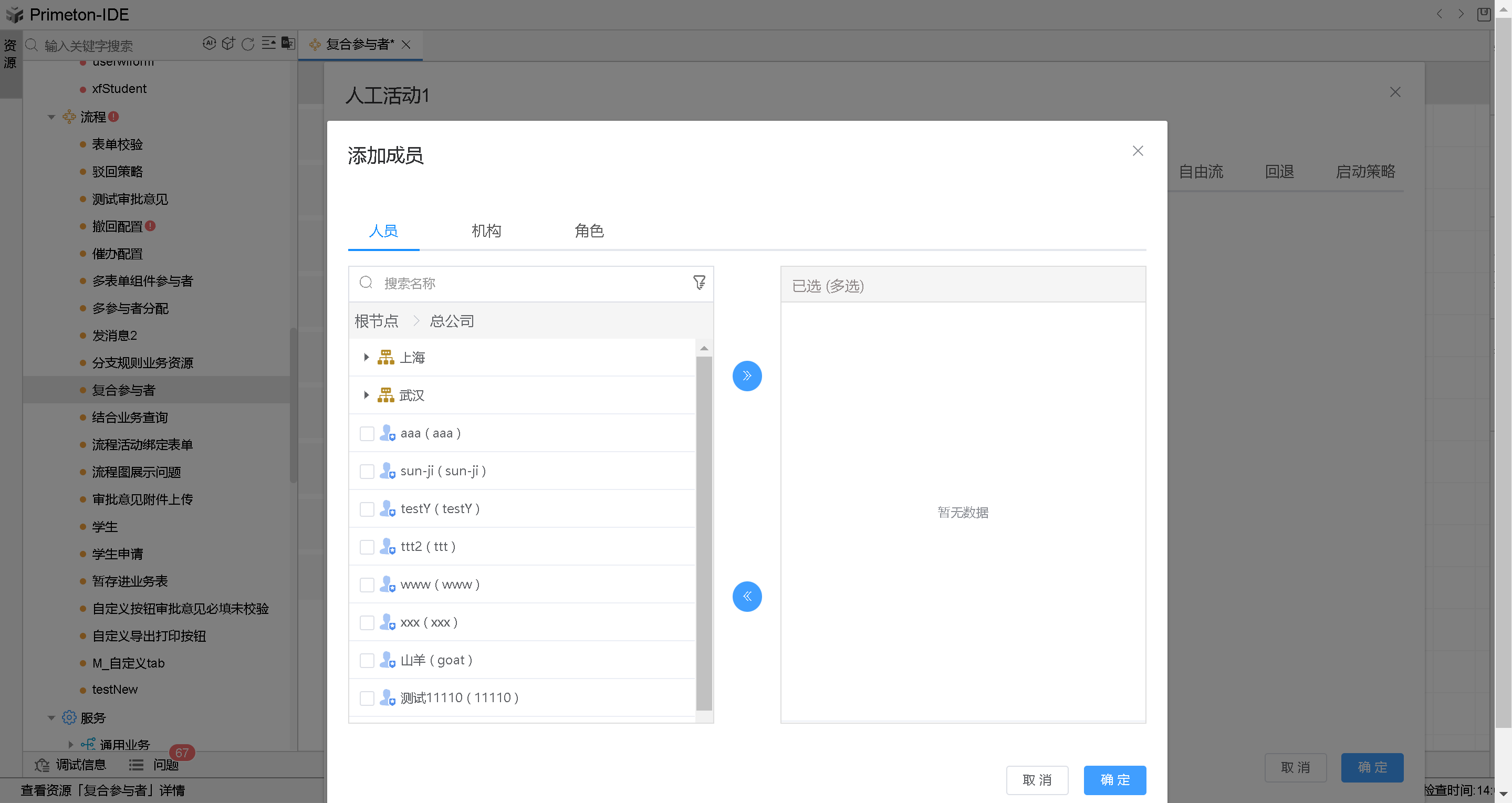Select the testY ( testY ) checkbox

tap(367, 509)
